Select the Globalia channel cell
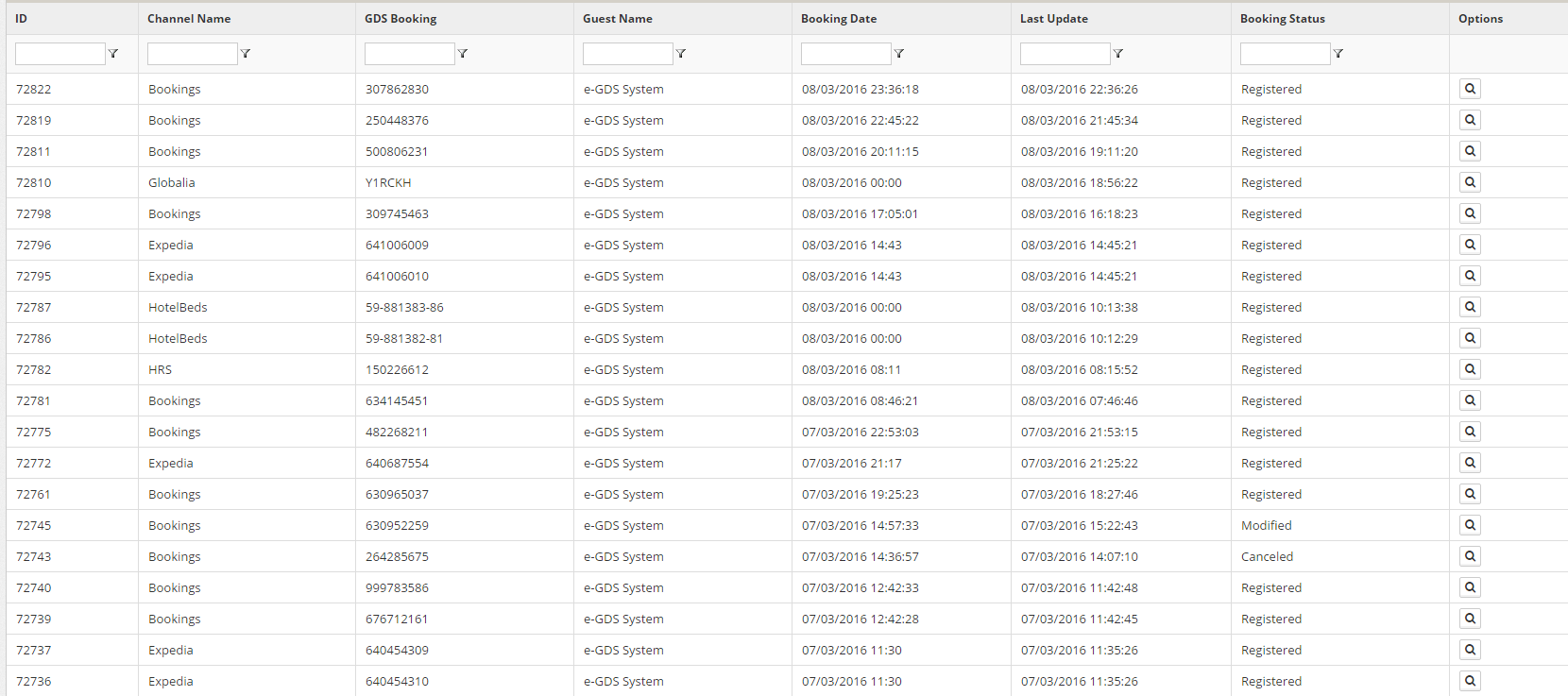 coord(172,183)
